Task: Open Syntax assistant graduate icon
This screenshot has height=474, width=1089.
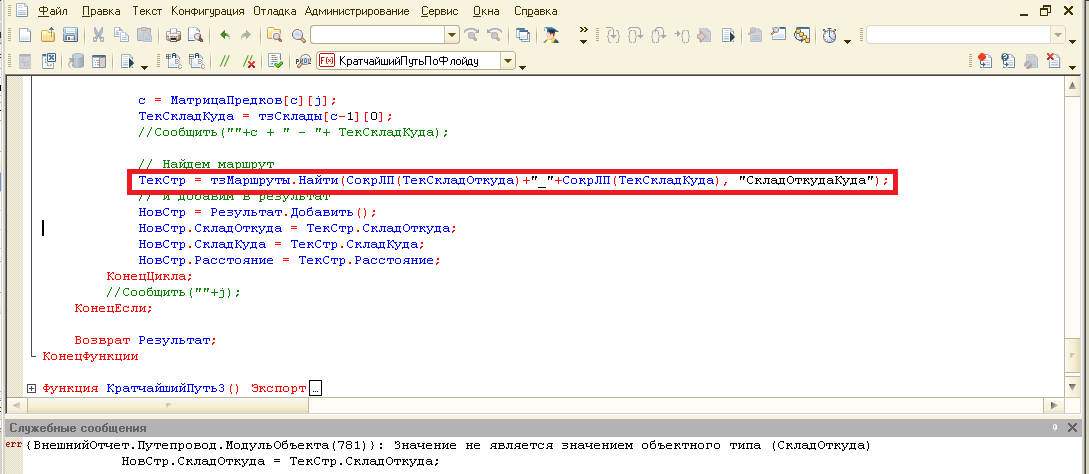Action: pyautogui.click(x=551, y=35)
